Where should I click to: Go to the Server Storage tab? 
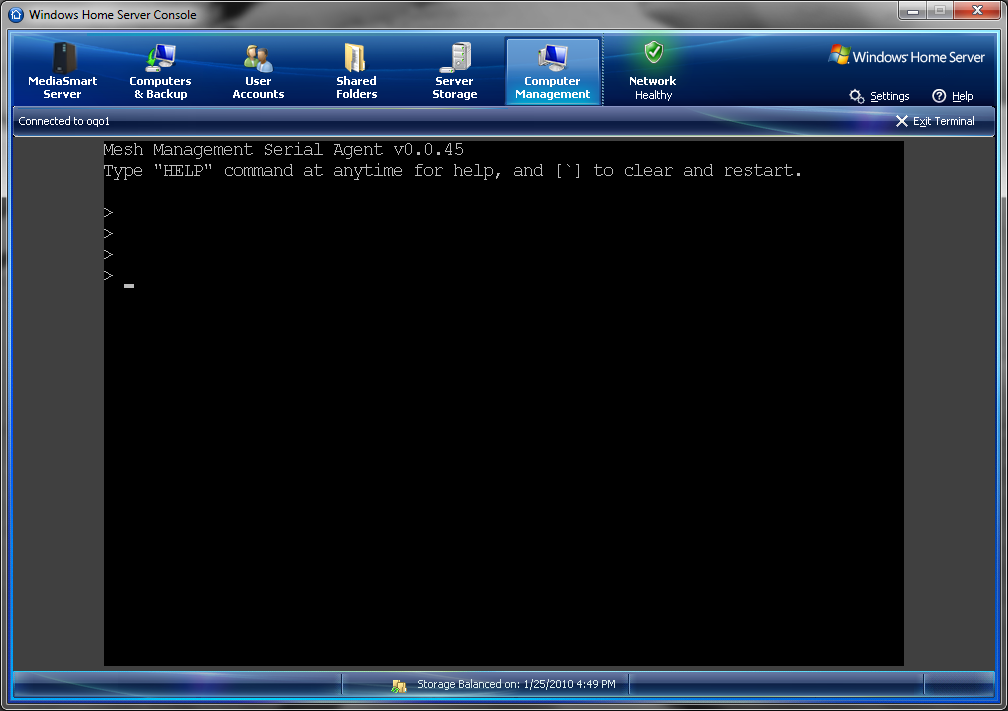(454, 71)
